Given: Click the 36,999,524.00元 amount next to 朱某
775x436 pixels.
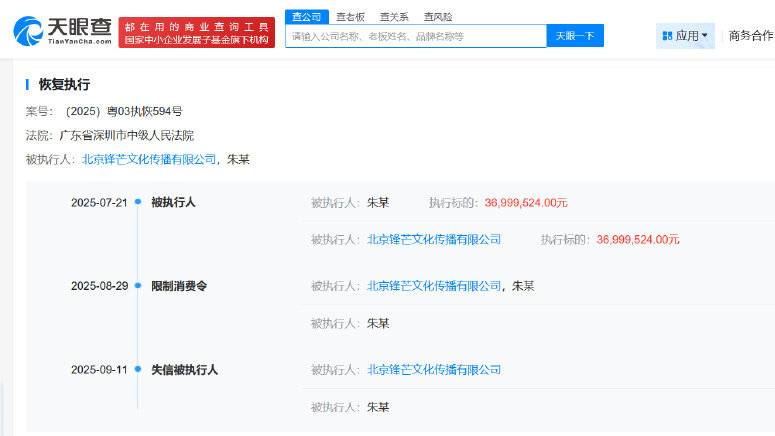Looking at the screenshot, I should click(526, 203).
